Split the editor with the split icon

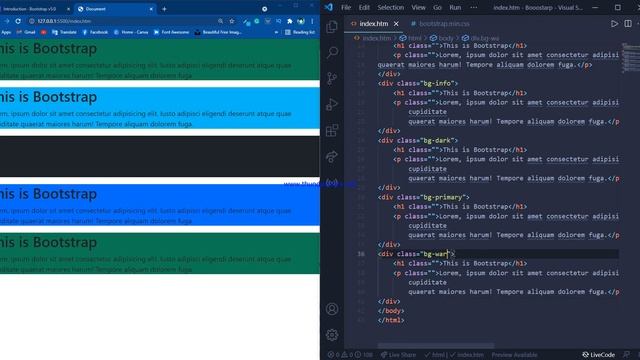pyautogui.click(x=628, y=24)
